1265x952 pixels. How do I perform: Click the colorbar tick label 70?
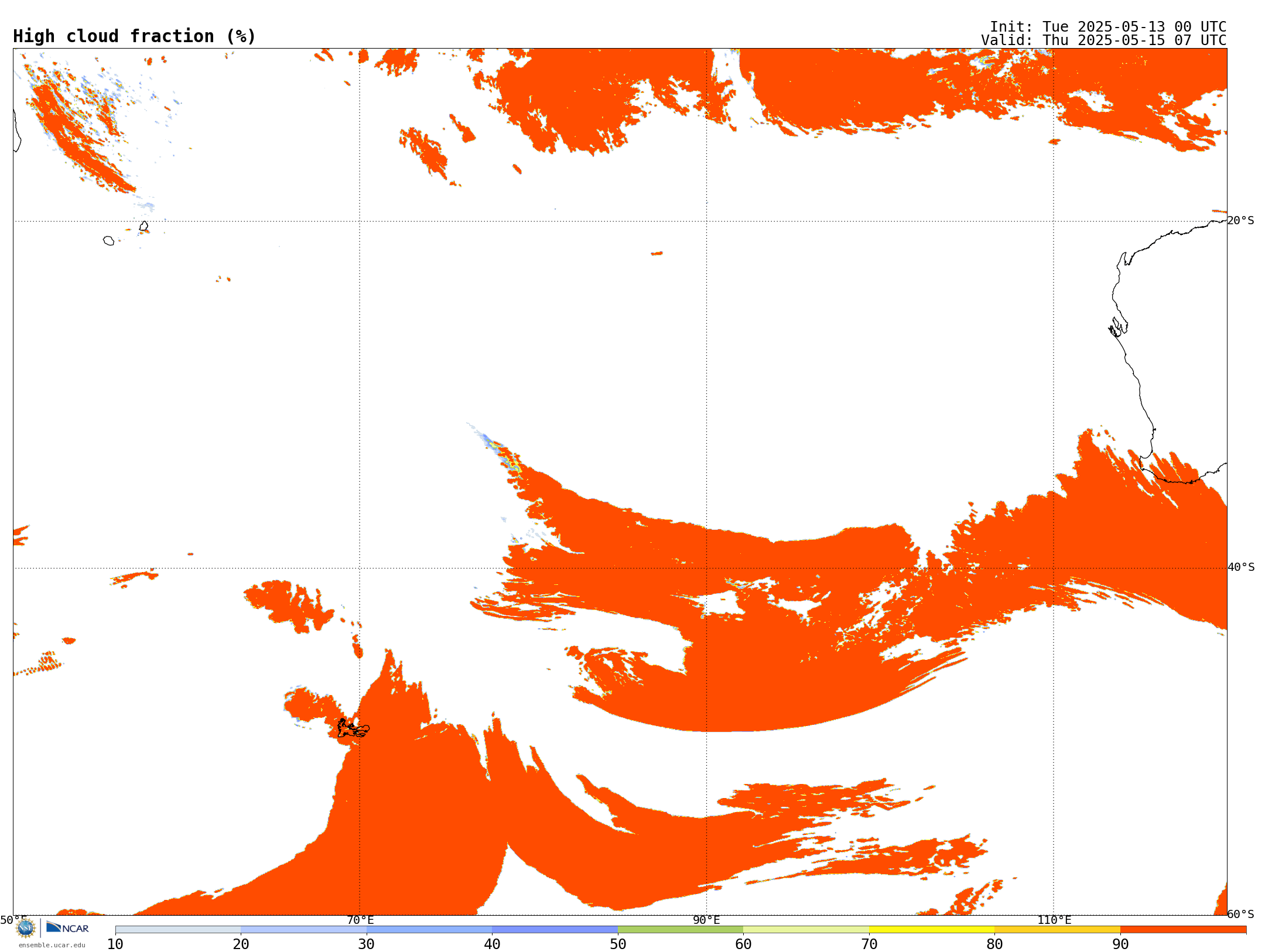tap(869, 944)
